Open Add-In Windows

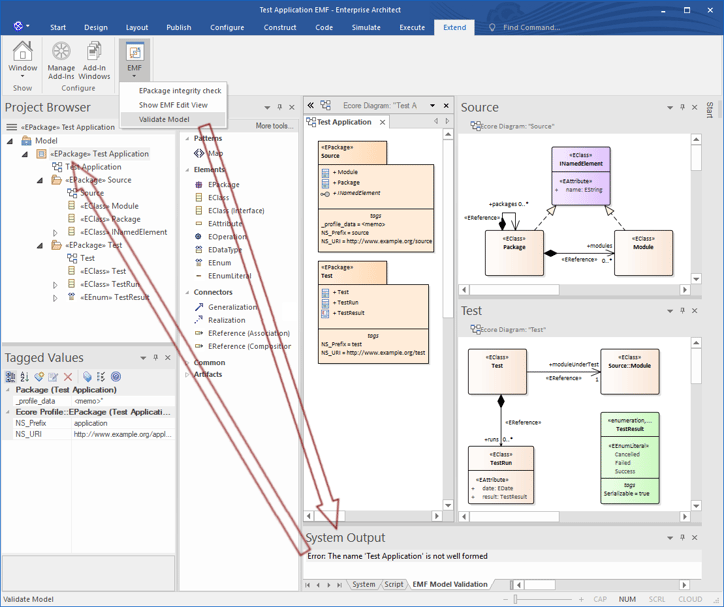tap(94, 59)
